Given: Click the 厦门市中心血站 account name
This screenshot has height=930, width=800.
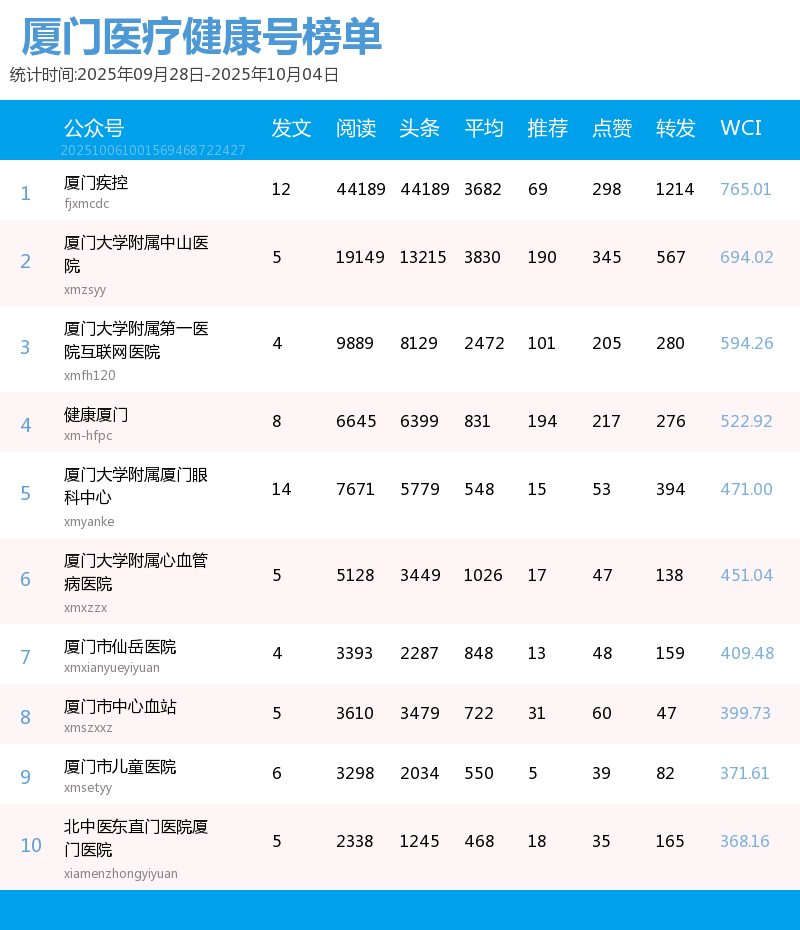Looking at the screenshot, I should click(x=120, y=707).
